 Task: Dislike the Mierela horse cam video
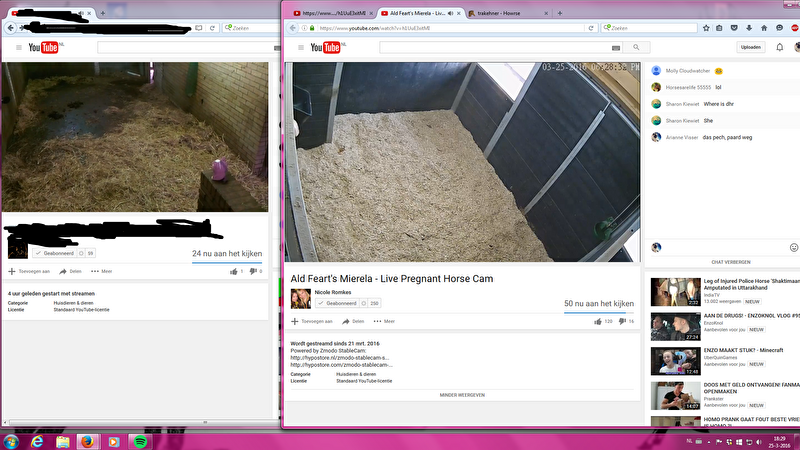coord(623,321)
